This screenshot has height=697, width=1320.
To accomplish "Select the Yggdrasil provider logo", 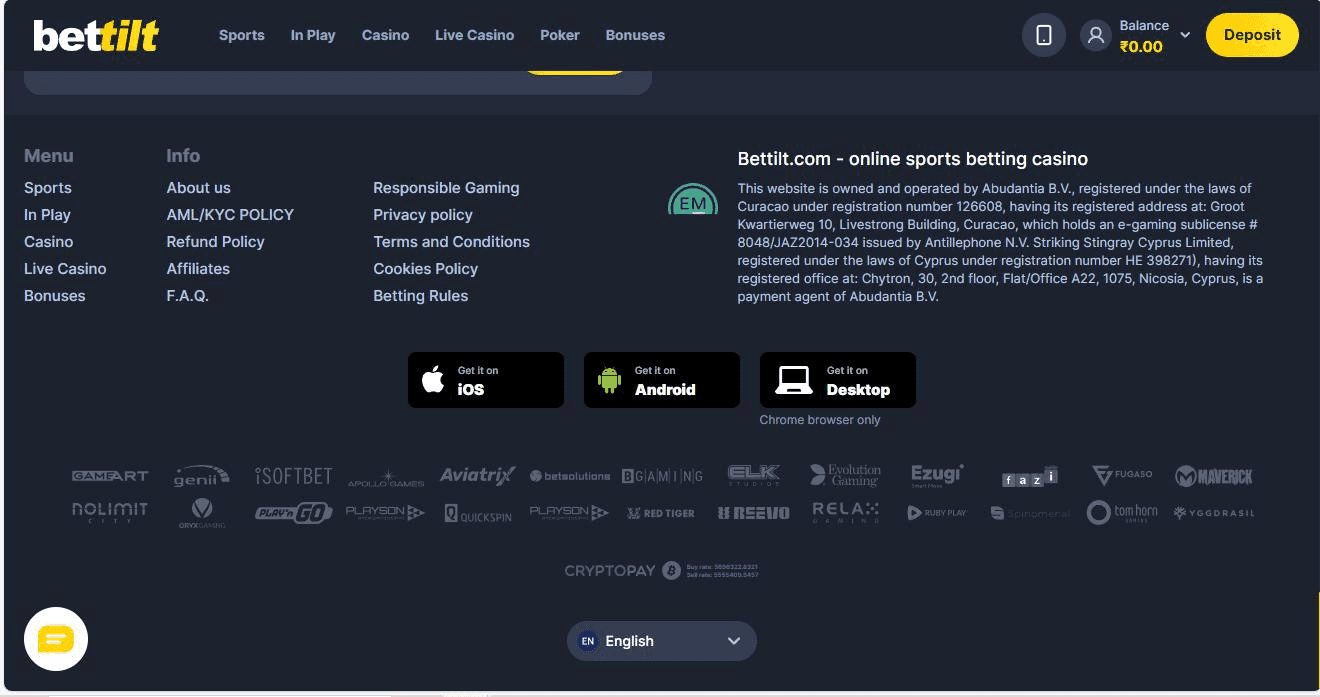I will point(1213,511).
